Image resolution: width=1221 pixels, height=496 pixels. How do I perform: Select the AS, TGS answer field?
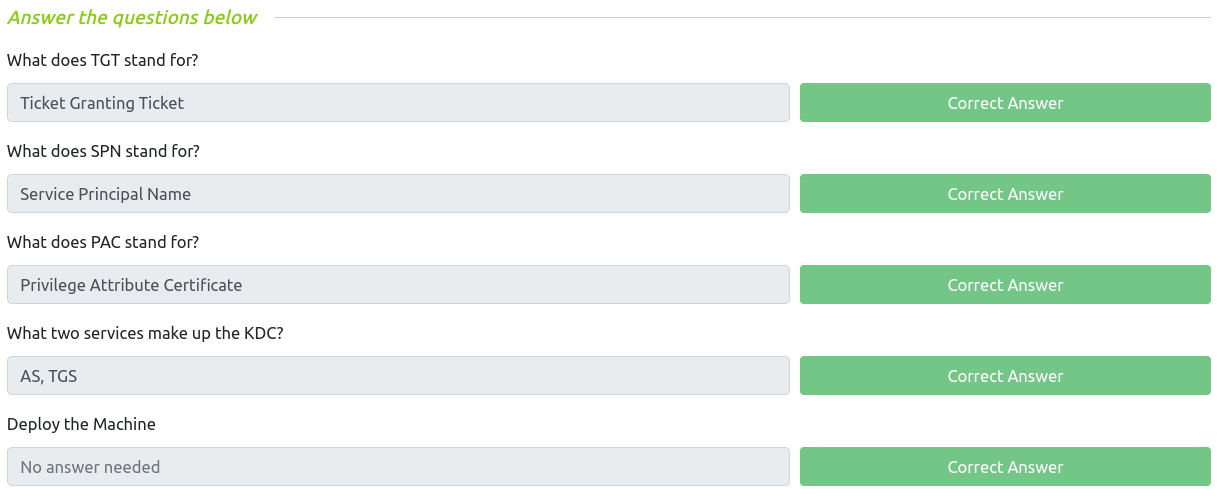398,376
